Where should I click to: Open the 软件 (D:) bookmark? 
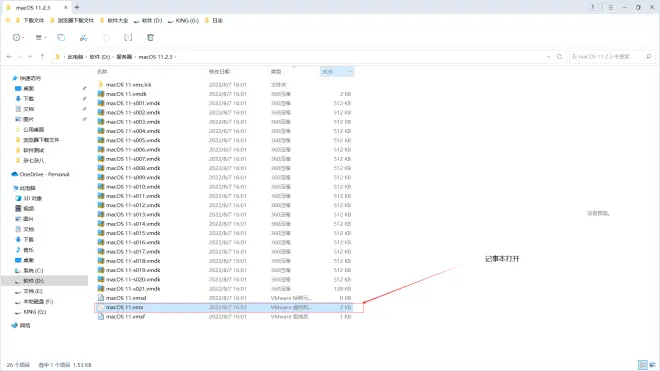[148, 20]
